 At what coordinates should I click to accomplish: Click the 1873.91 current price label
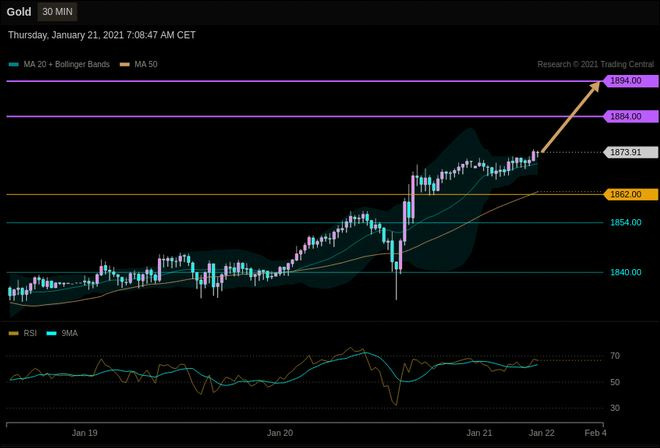click(631, 152)
